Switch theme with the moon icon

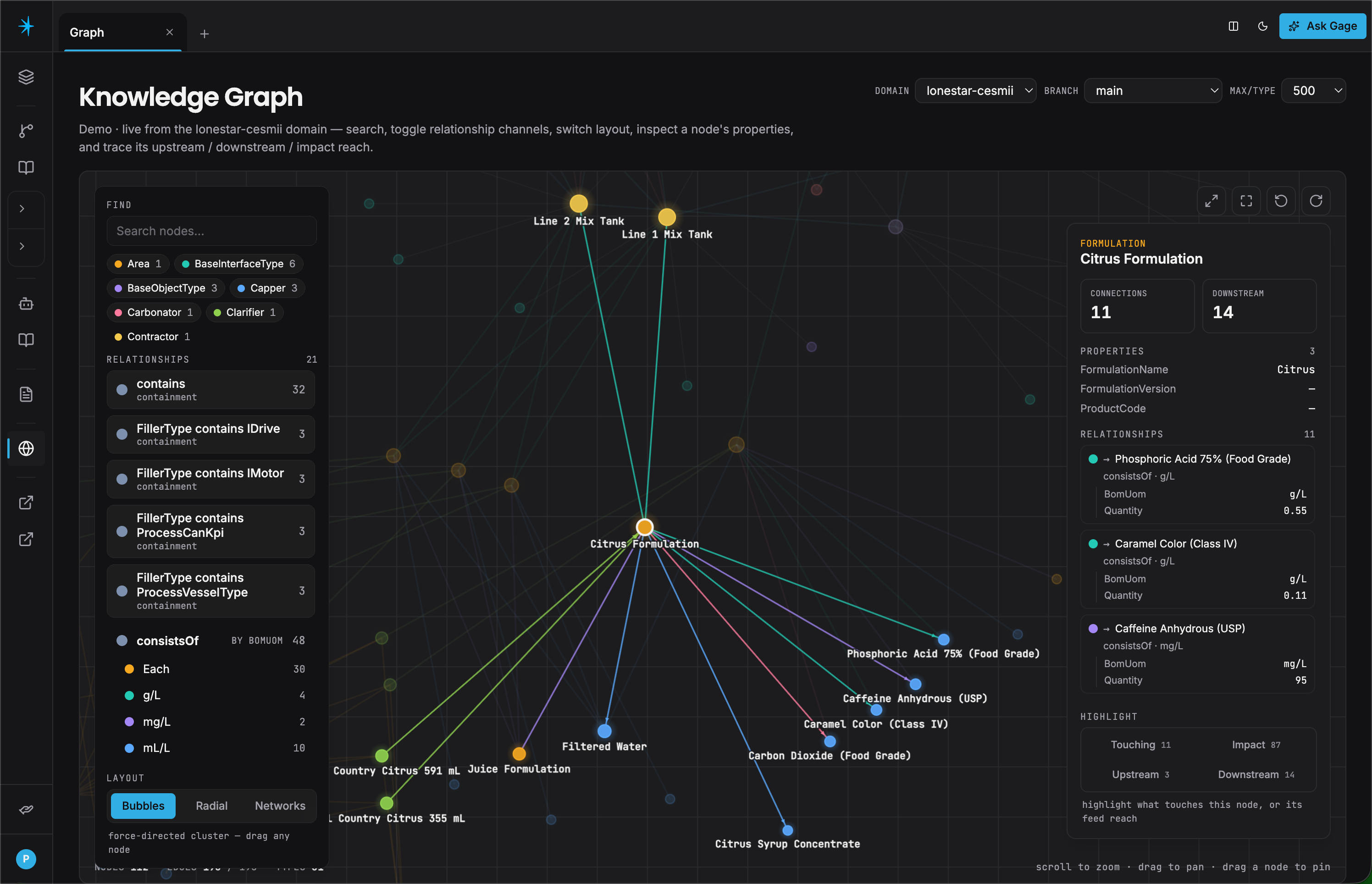coord(1262,26)
